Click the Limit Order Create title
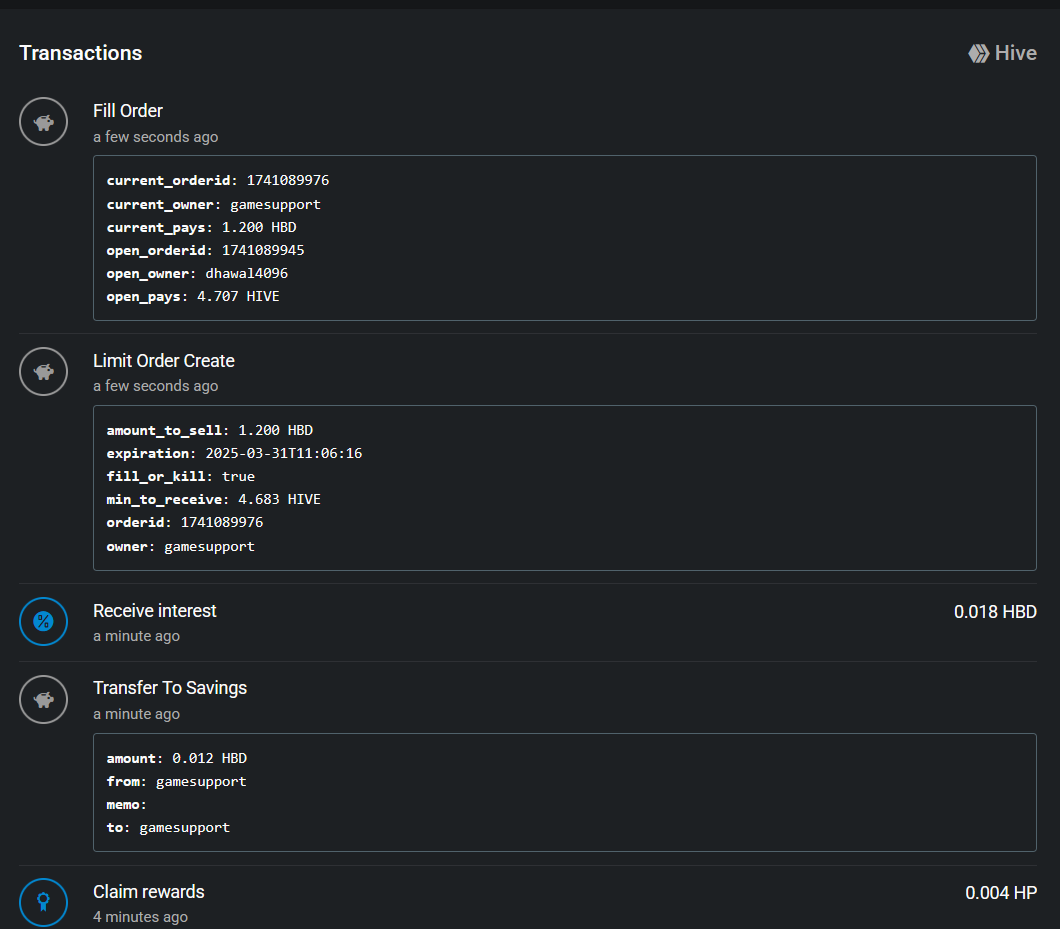1060x929 pixels. (164, 361)
